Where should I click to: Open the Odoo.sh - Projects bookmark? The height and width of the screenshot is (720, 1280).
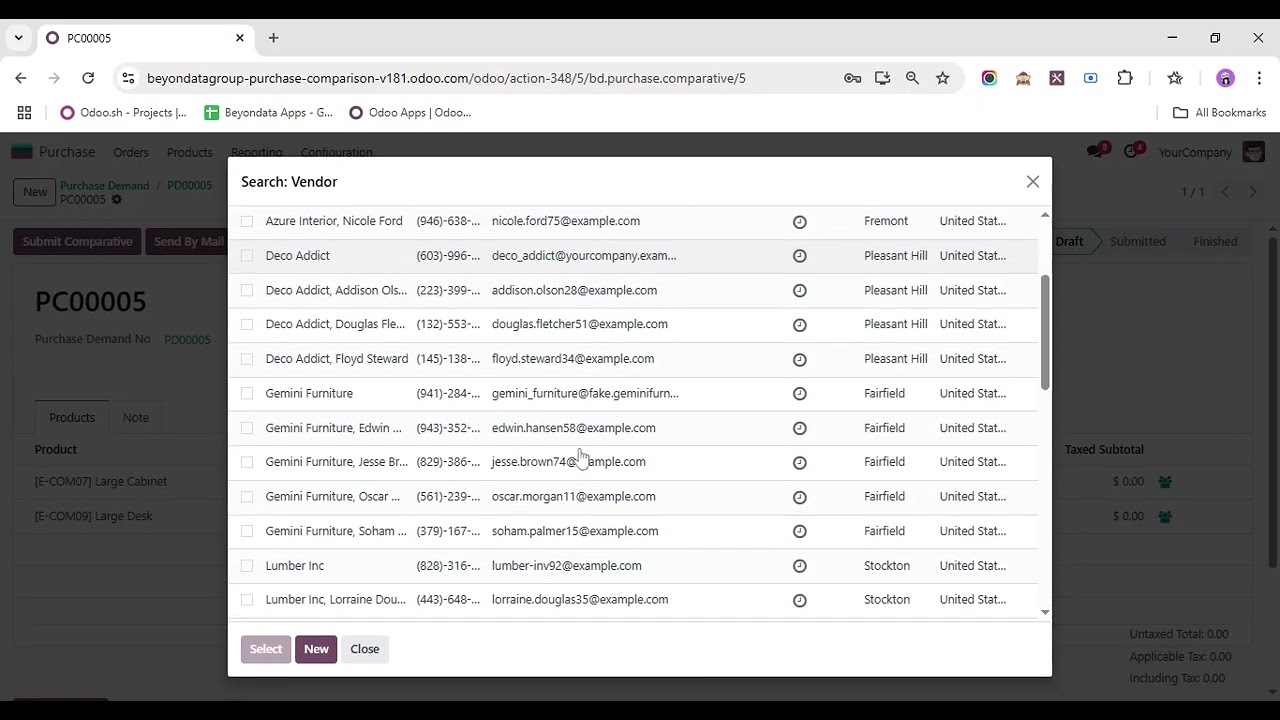124,113
